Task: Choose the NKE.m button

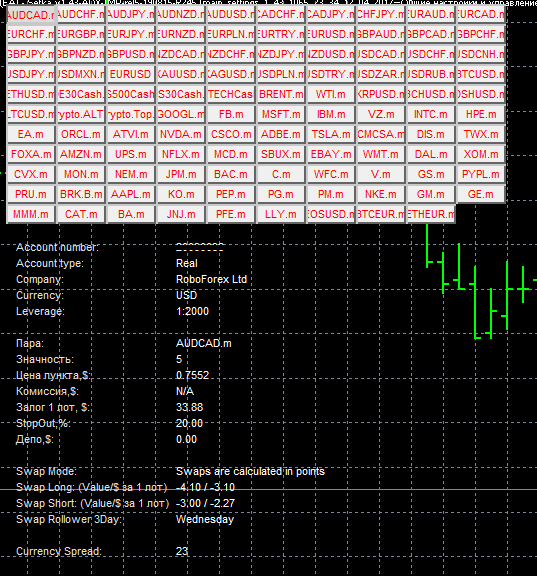Action: (x=381, y=194)
